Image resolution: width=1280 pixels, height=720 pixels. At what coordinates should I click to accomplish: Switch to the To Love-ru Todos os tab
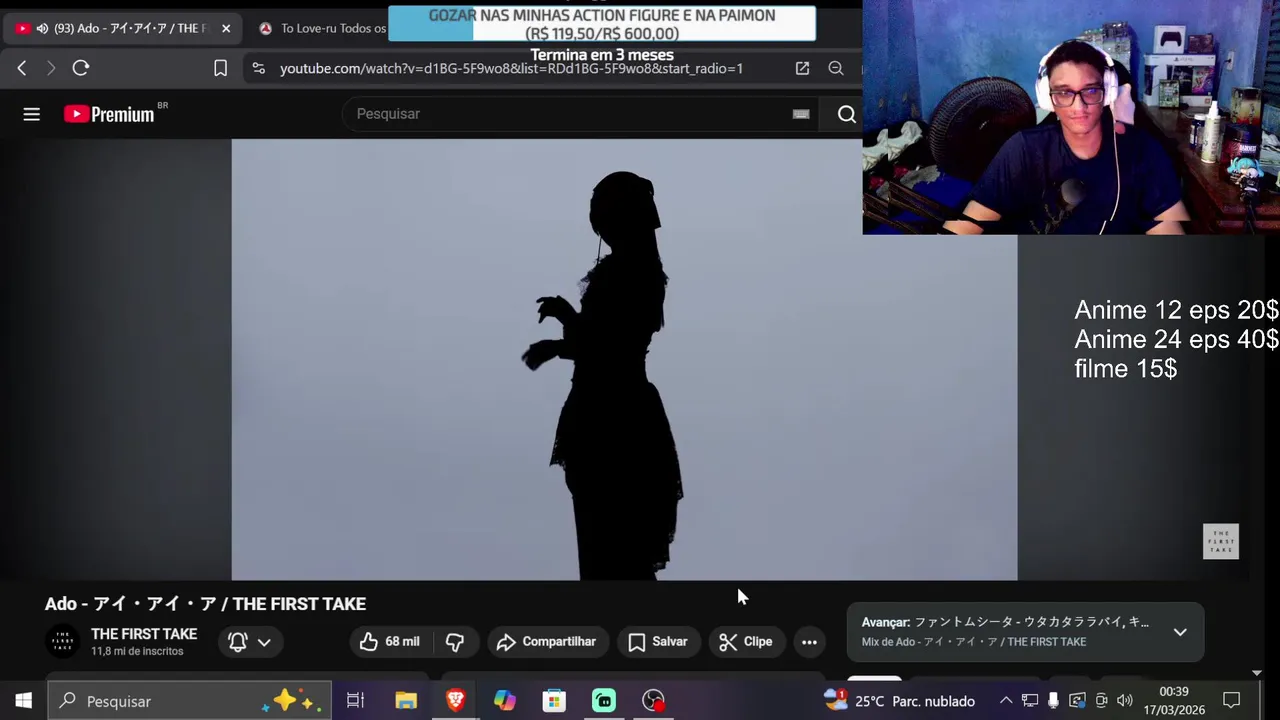click(322, 28)
